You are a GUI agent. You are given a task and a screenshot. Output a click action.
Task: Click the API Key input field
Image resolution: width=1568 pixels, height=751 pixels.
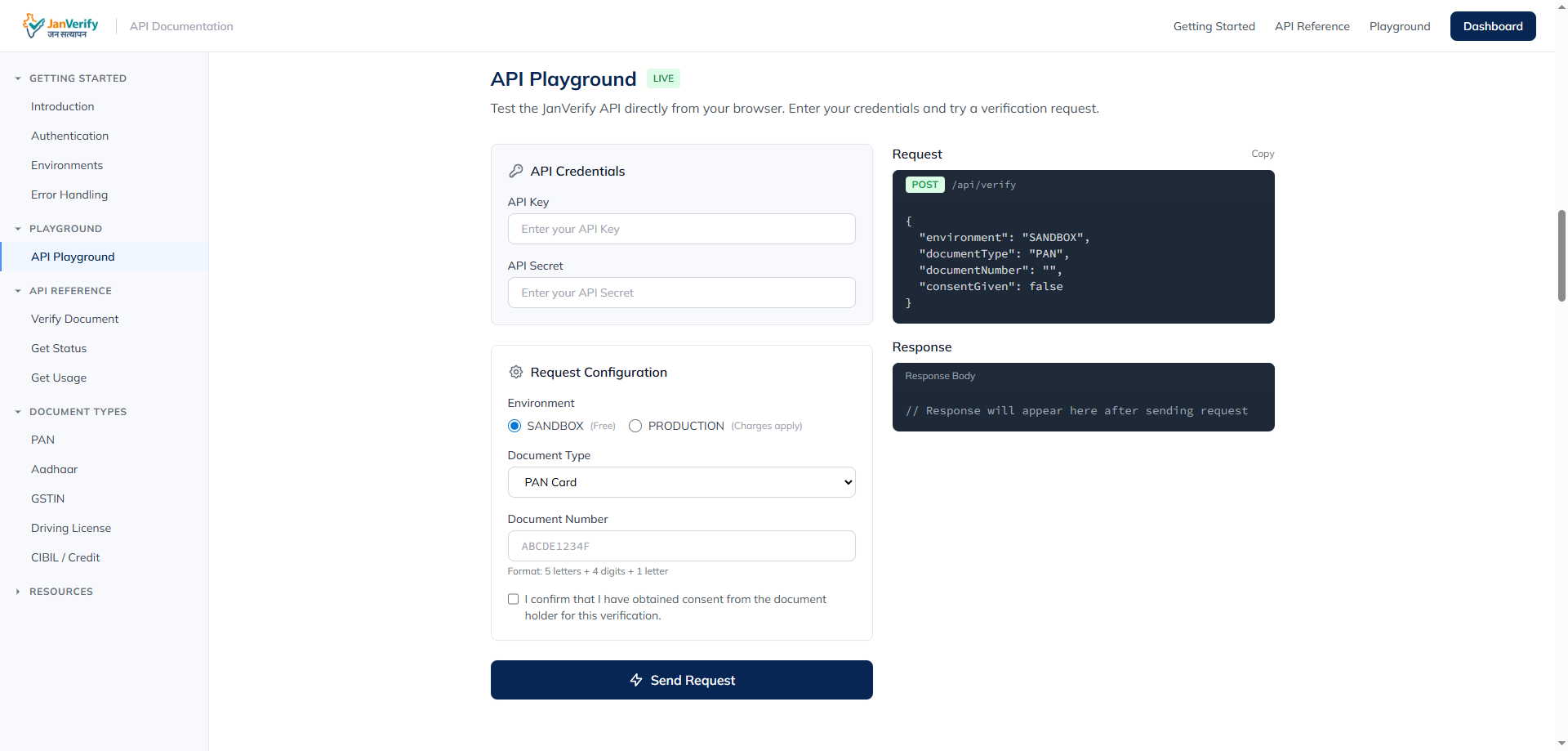click(x=681, y=229)
